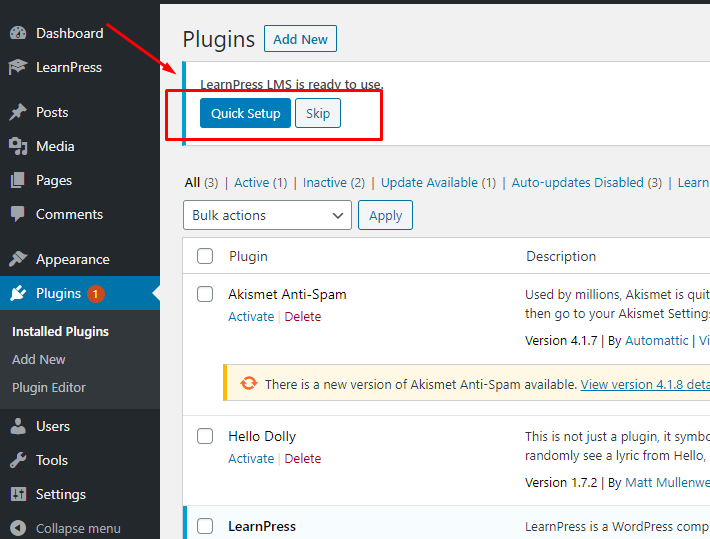Click the LearnPress graduation cap icon
The image size is (710, 539).
click(x=18, y=67)
